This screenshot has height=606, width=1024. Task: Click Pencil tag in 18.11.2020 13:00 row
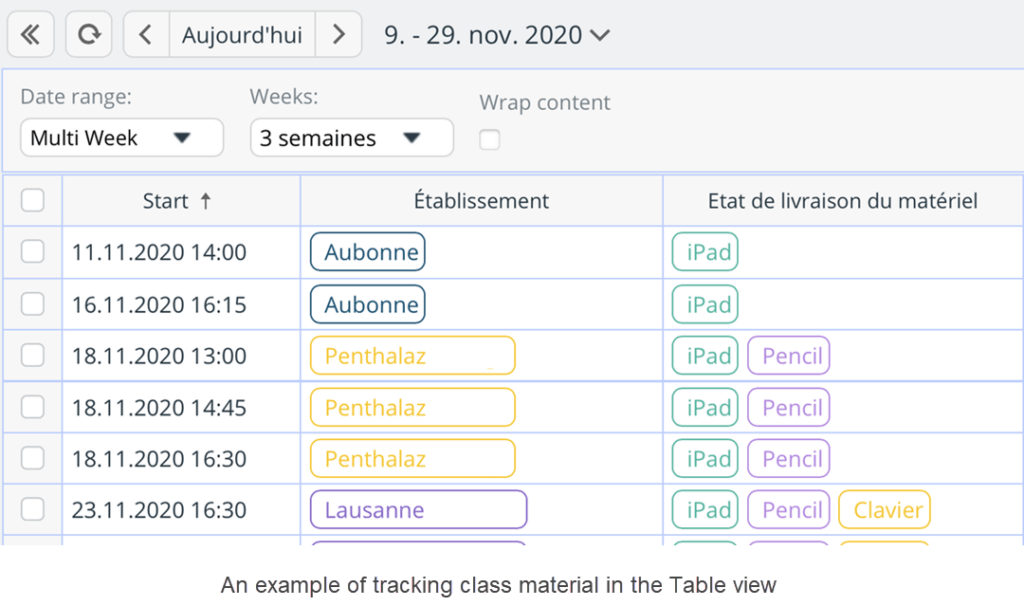[788, 355]
